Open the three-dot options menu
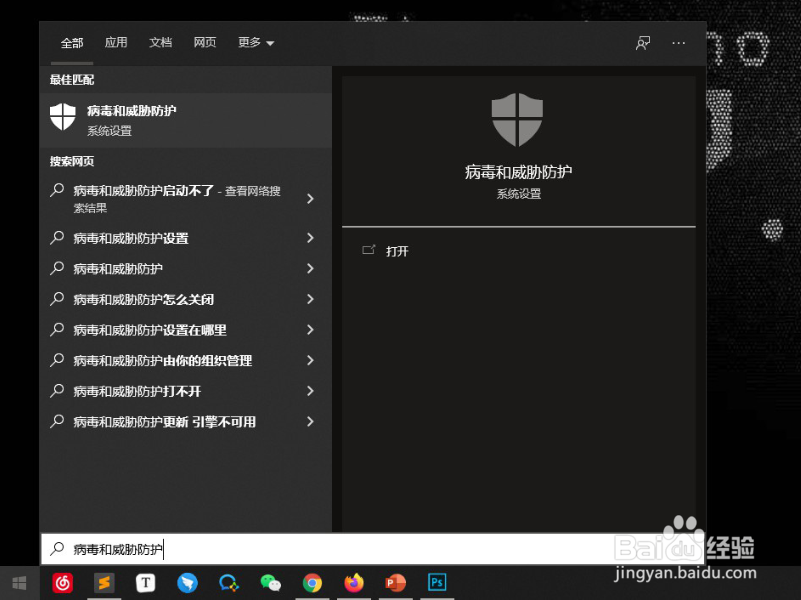801x600 pixels. [678, 43]
